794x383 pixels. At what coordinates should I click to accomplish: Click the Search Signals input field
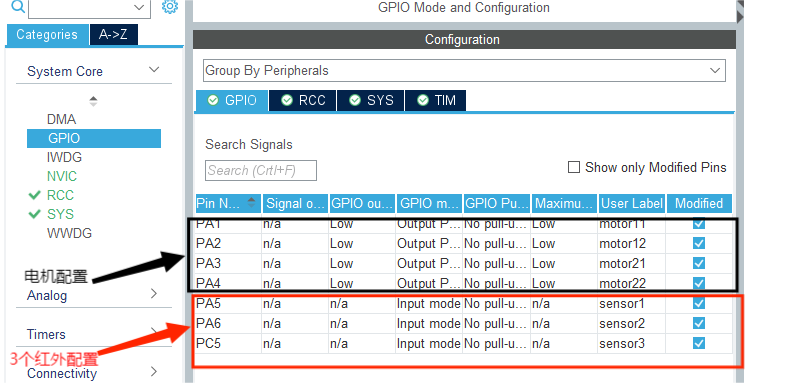(x=261, y=171)
